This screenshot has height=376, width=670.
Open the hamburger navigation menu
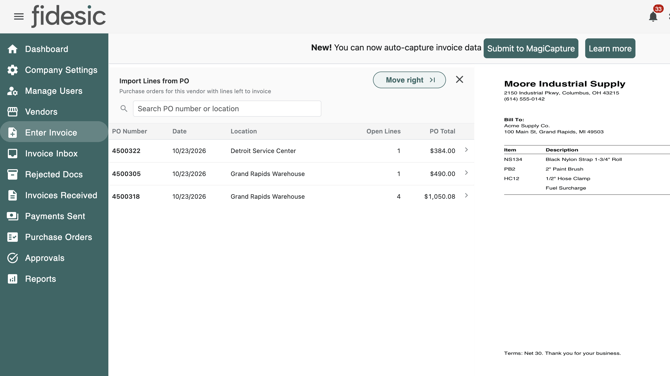pos(18,17)
